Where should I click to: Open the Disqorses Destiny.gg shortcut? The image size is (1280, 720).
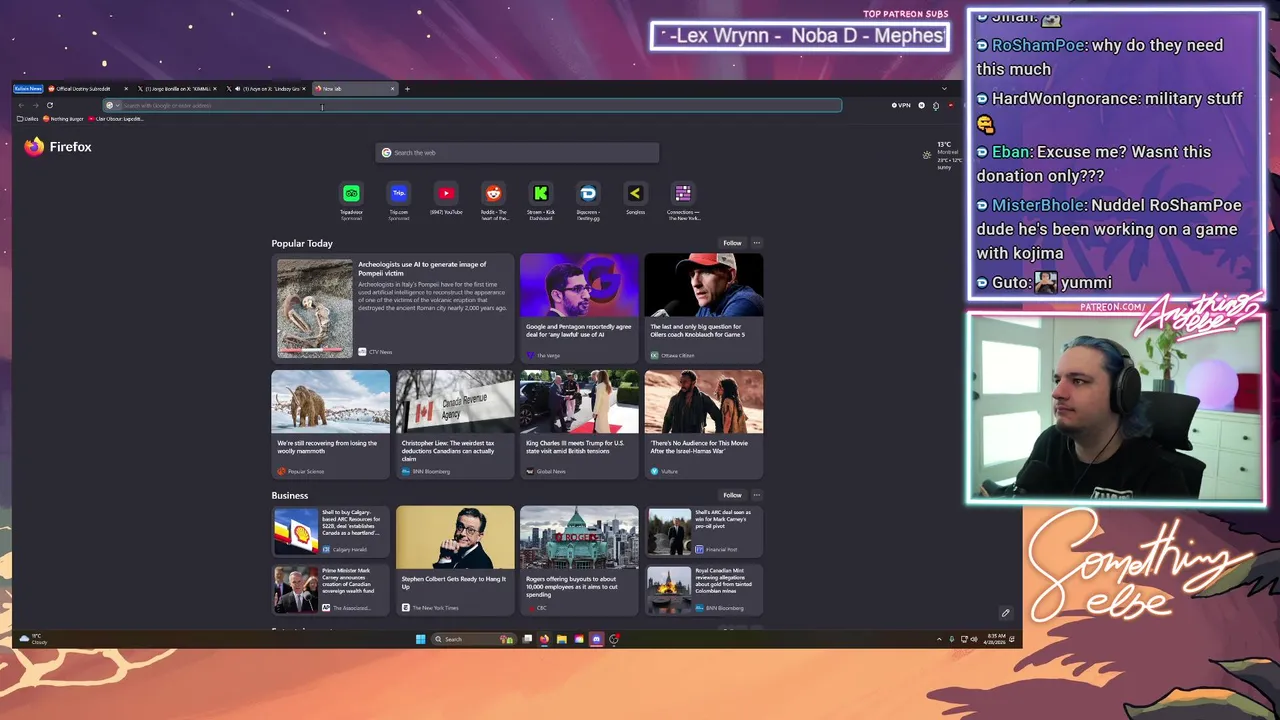point(588,200)
